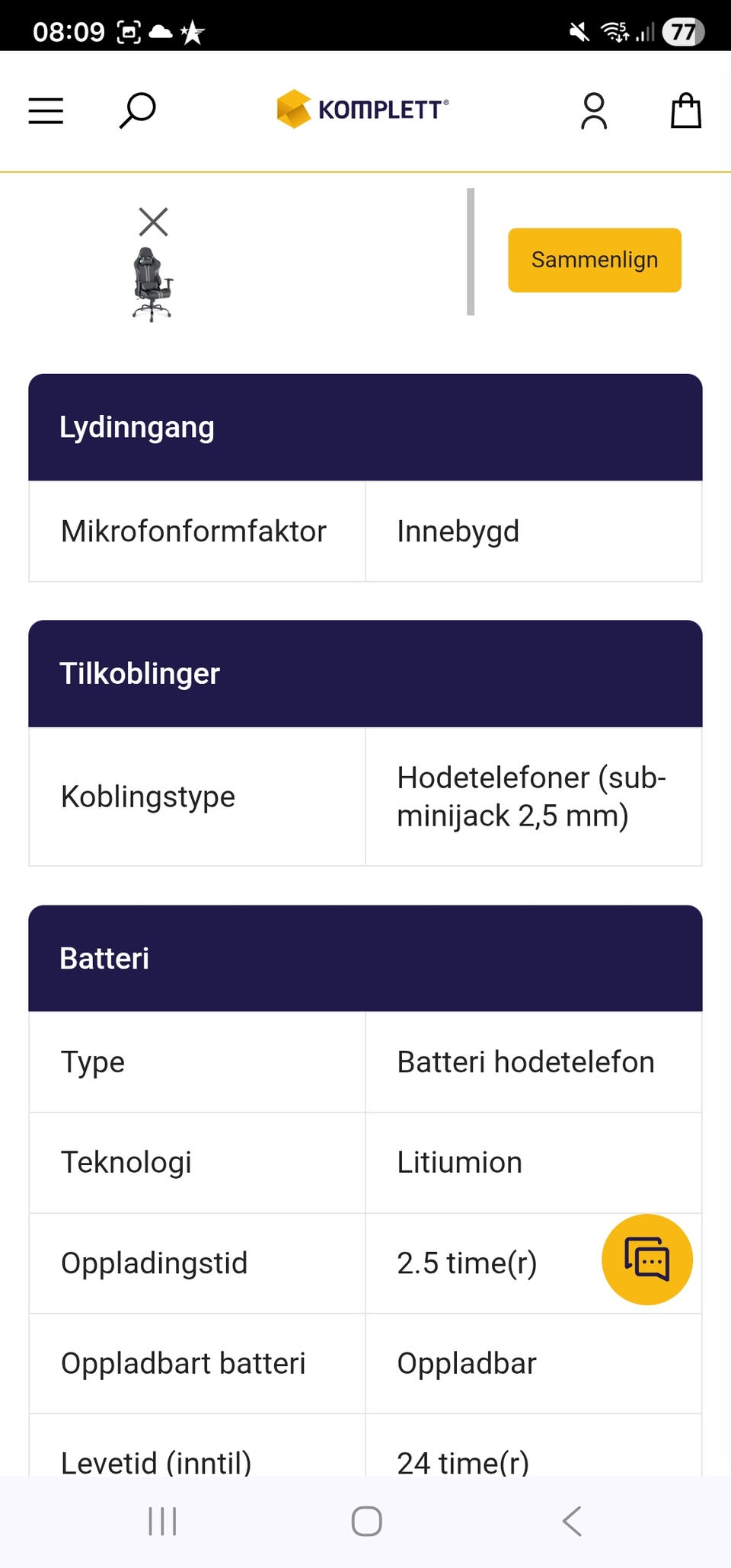Tap the gaming chair thumbnail
The height and width of the screenshot is (1568, 731).
[x=153, y=285]
